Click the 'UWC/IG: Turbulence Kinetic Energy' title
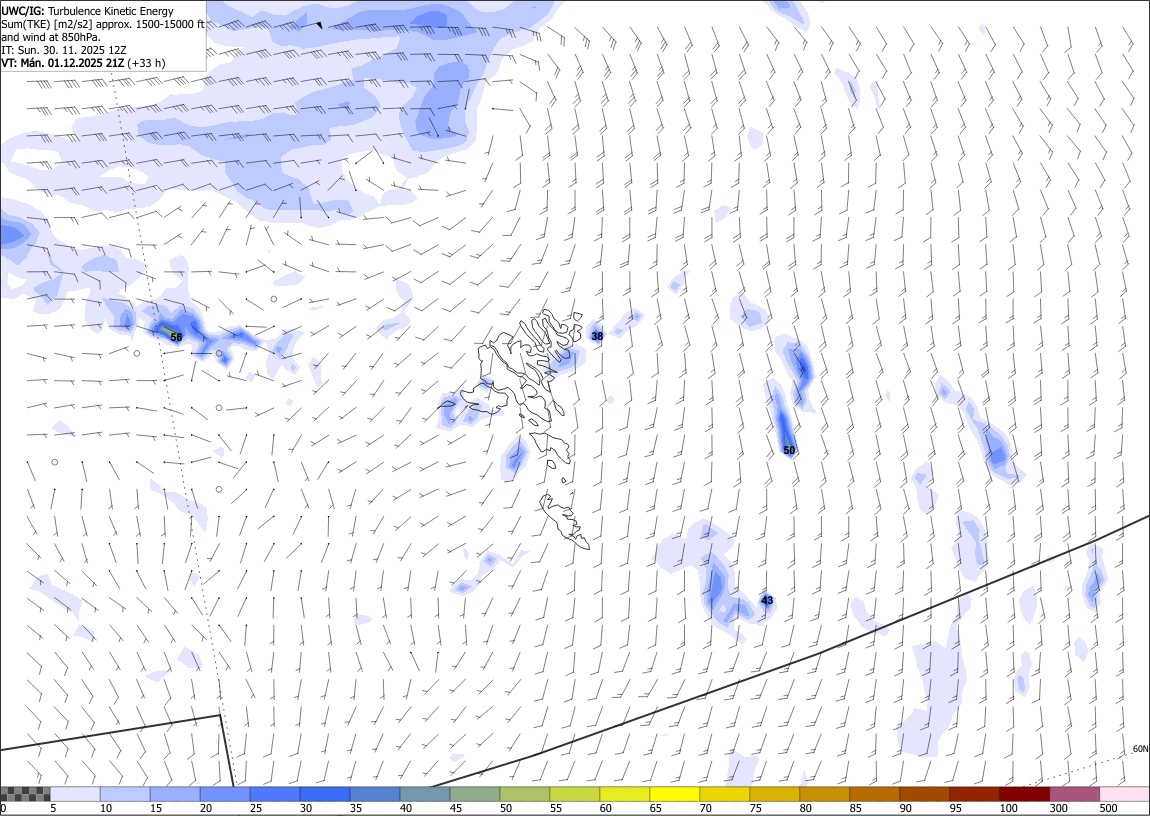The width and height of the screenshot is (1150, 816). point(87,11)
